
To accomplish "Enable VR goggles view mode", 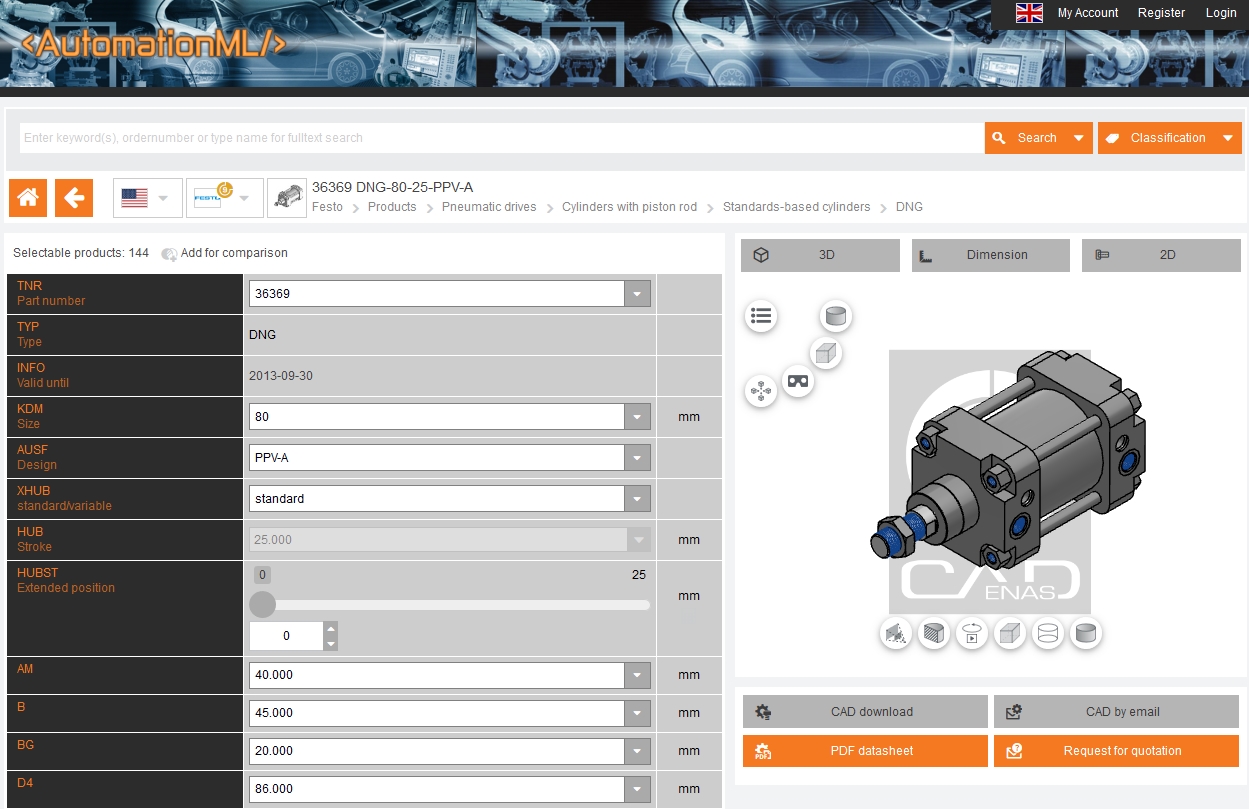I will coord(797,381).
